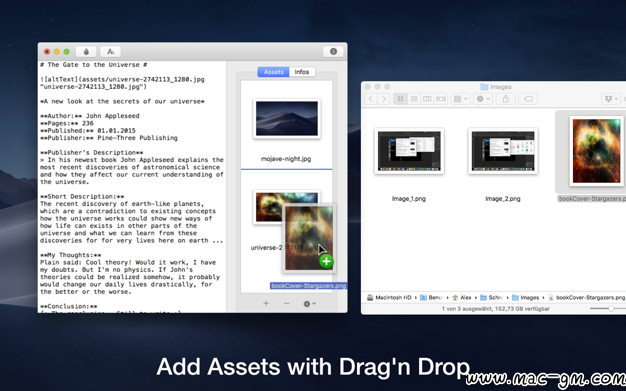
Task: Open the font style button in toolbar
Action: 111,52
